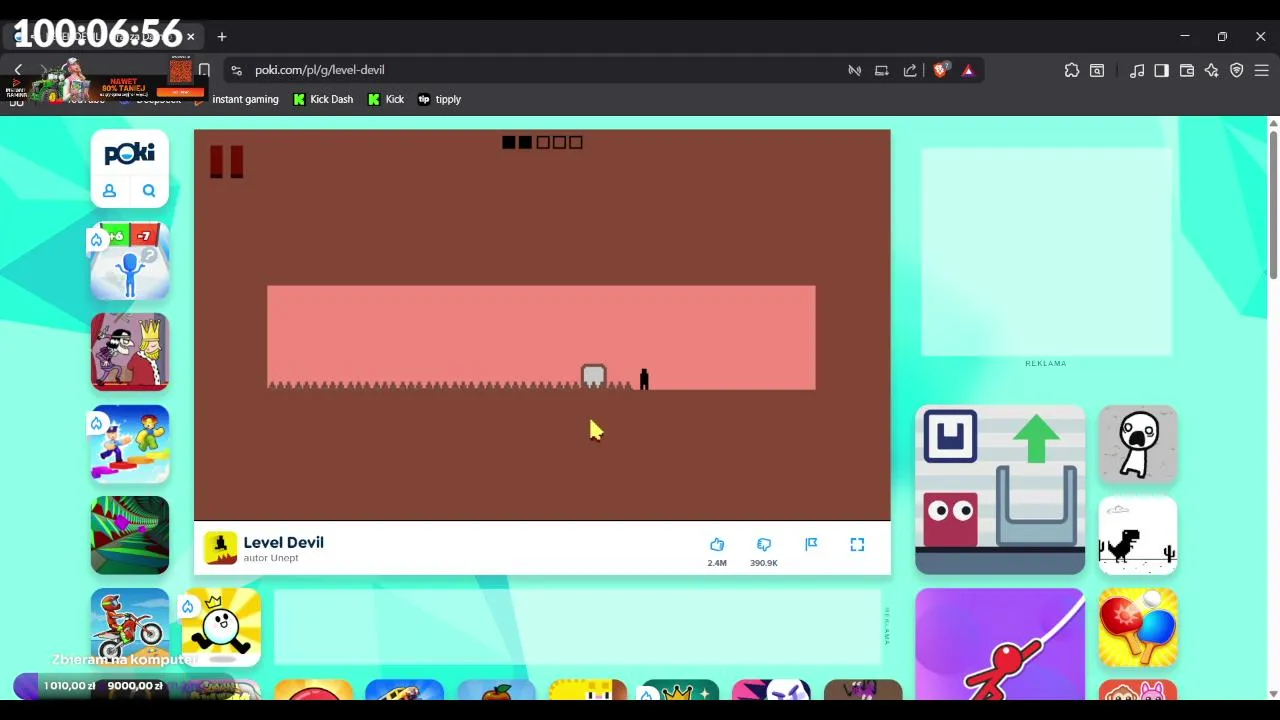Open Kick Dash bookmark
The image size is (1280, 720).
tap(323, 99)
